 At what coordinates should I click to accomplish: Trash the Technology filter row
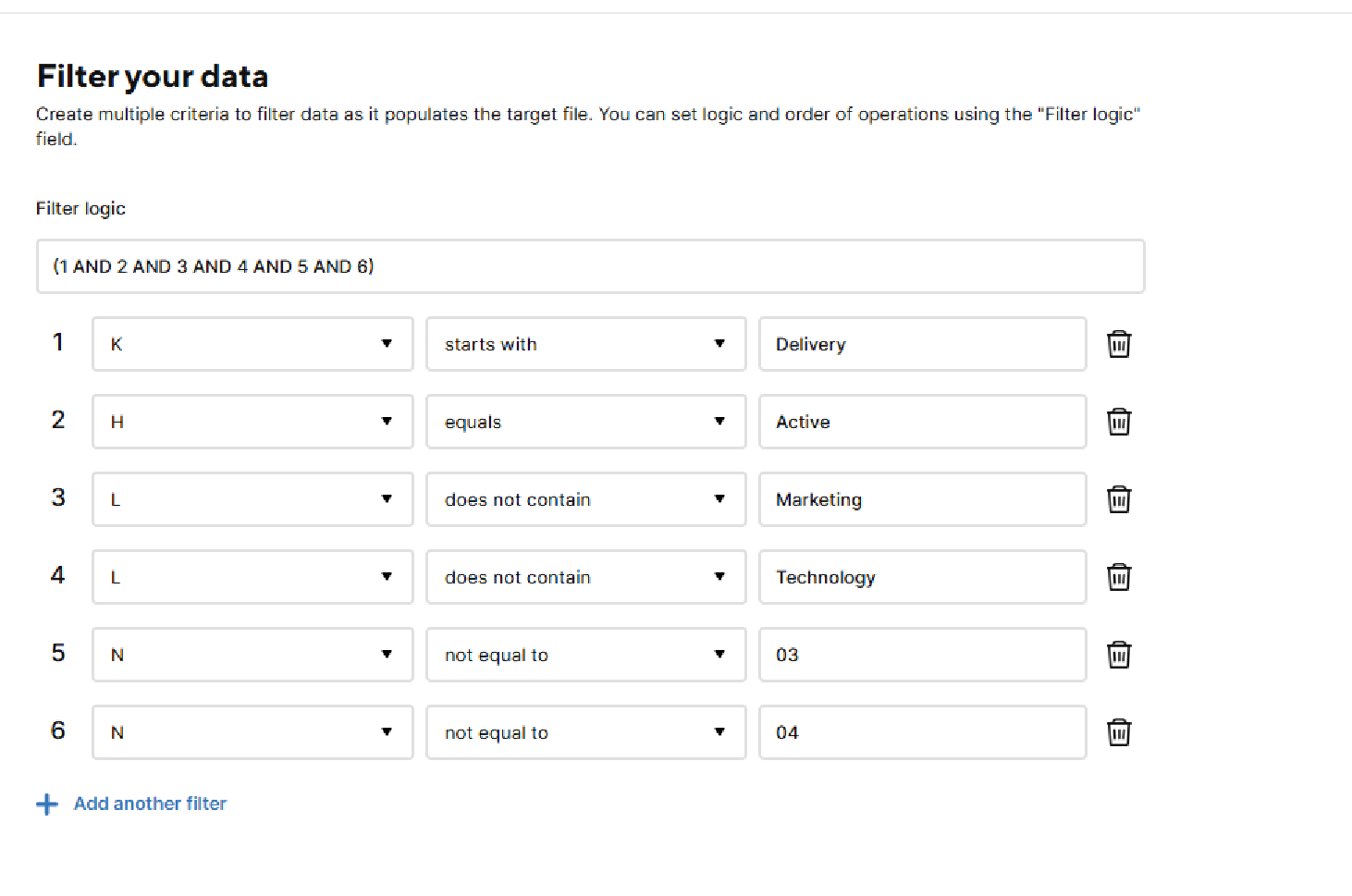point(1118,577)
